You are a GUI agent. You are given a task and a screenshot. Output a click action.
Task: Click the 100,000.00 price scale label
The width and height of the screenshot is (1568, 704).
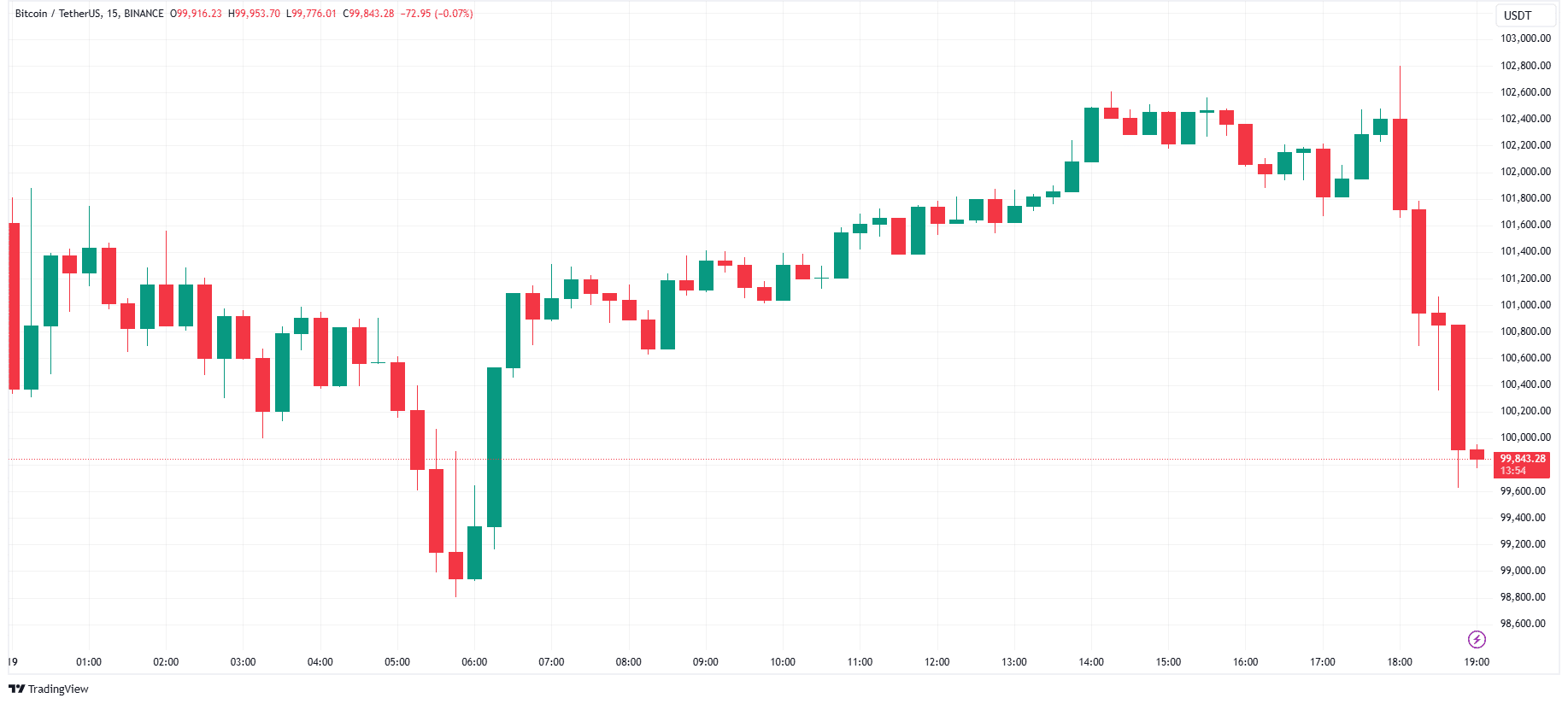point(1525,437)
